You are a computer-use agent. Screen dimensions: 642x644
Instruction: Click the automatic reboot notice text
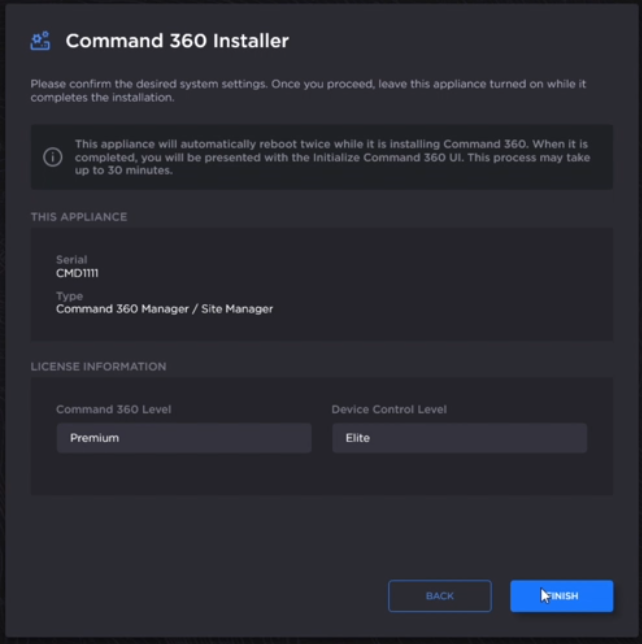(330, 157)
